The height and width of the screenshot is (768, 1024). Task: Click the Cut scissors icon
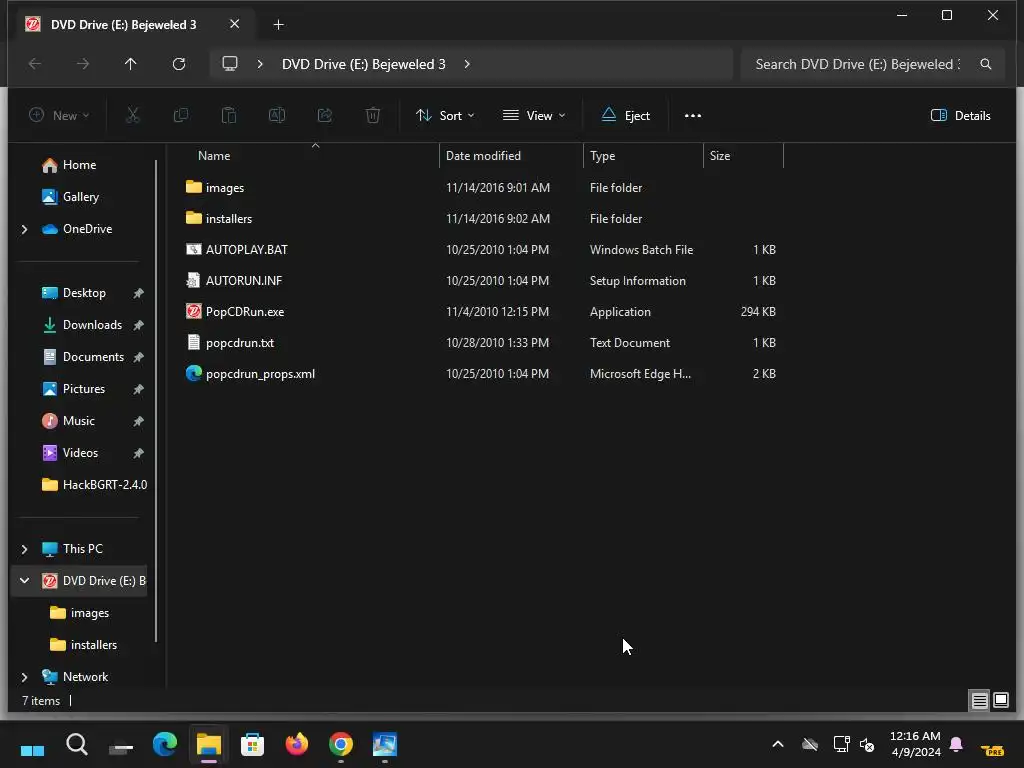(x=133, y=116)
